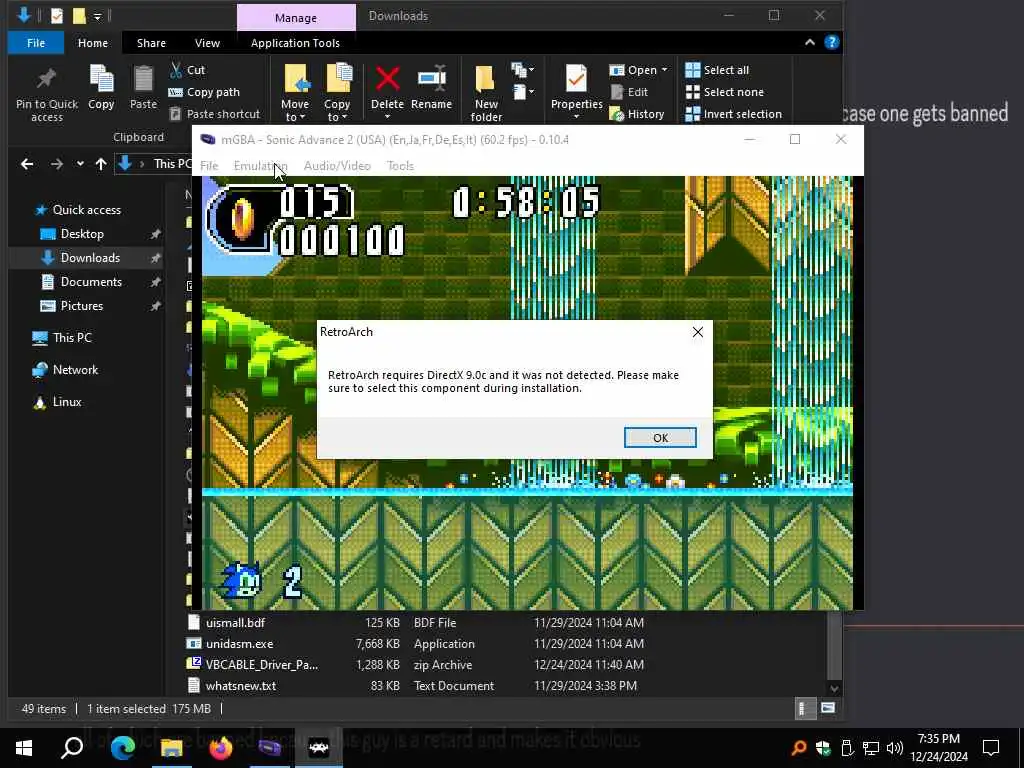Click Invert selection in ribbon
1024x768 pixels.
click(733, 114)
